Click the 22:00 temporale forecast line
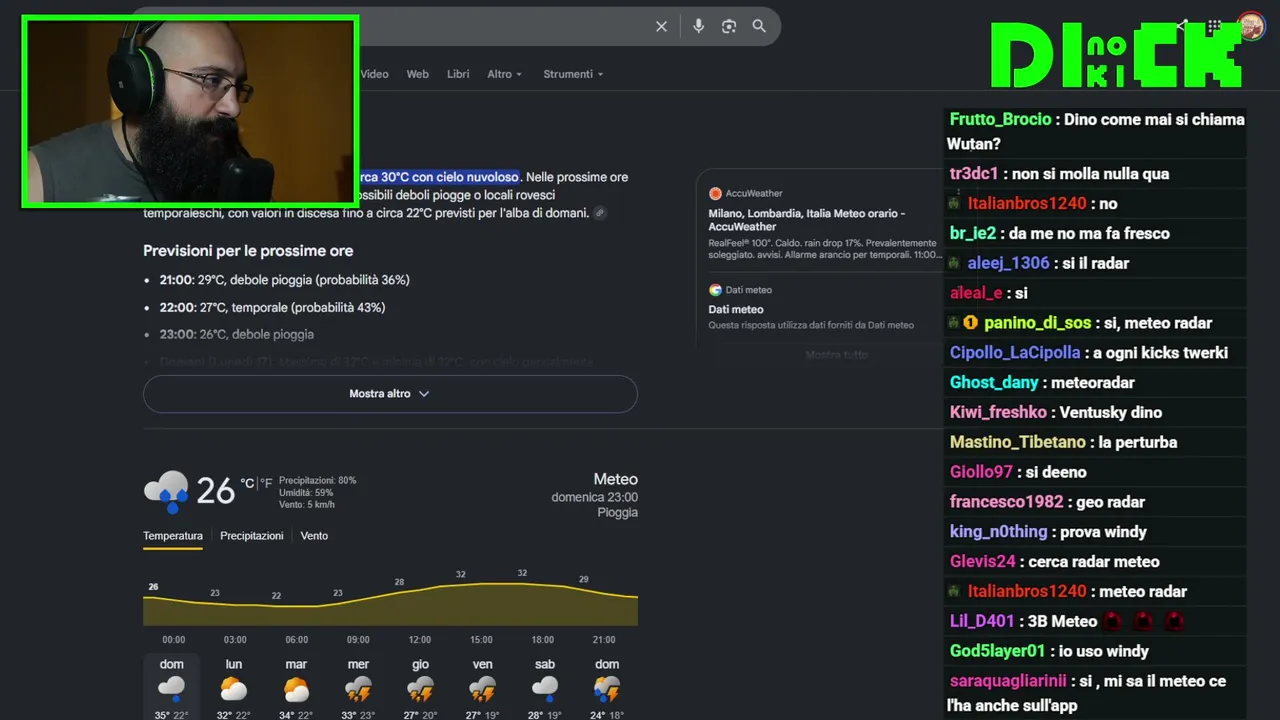 (x=272, y=307)
